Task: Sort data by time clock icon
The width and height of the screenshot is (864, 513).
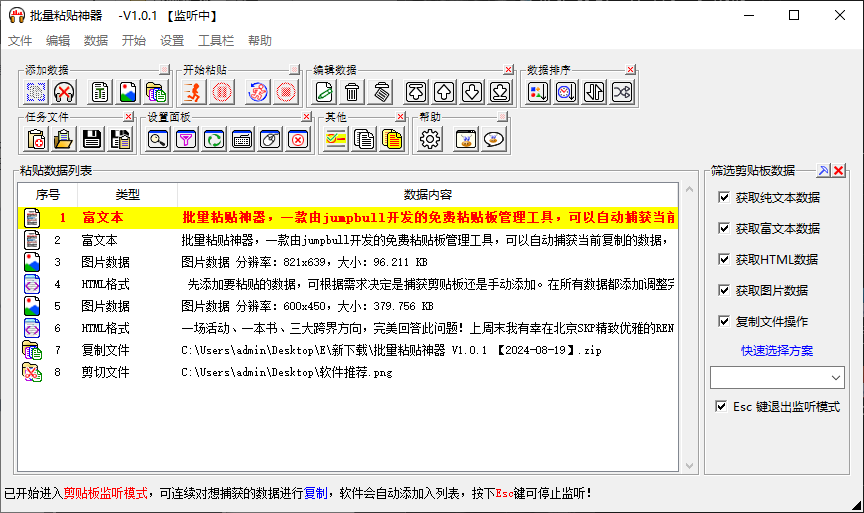Action: point(566,92)
